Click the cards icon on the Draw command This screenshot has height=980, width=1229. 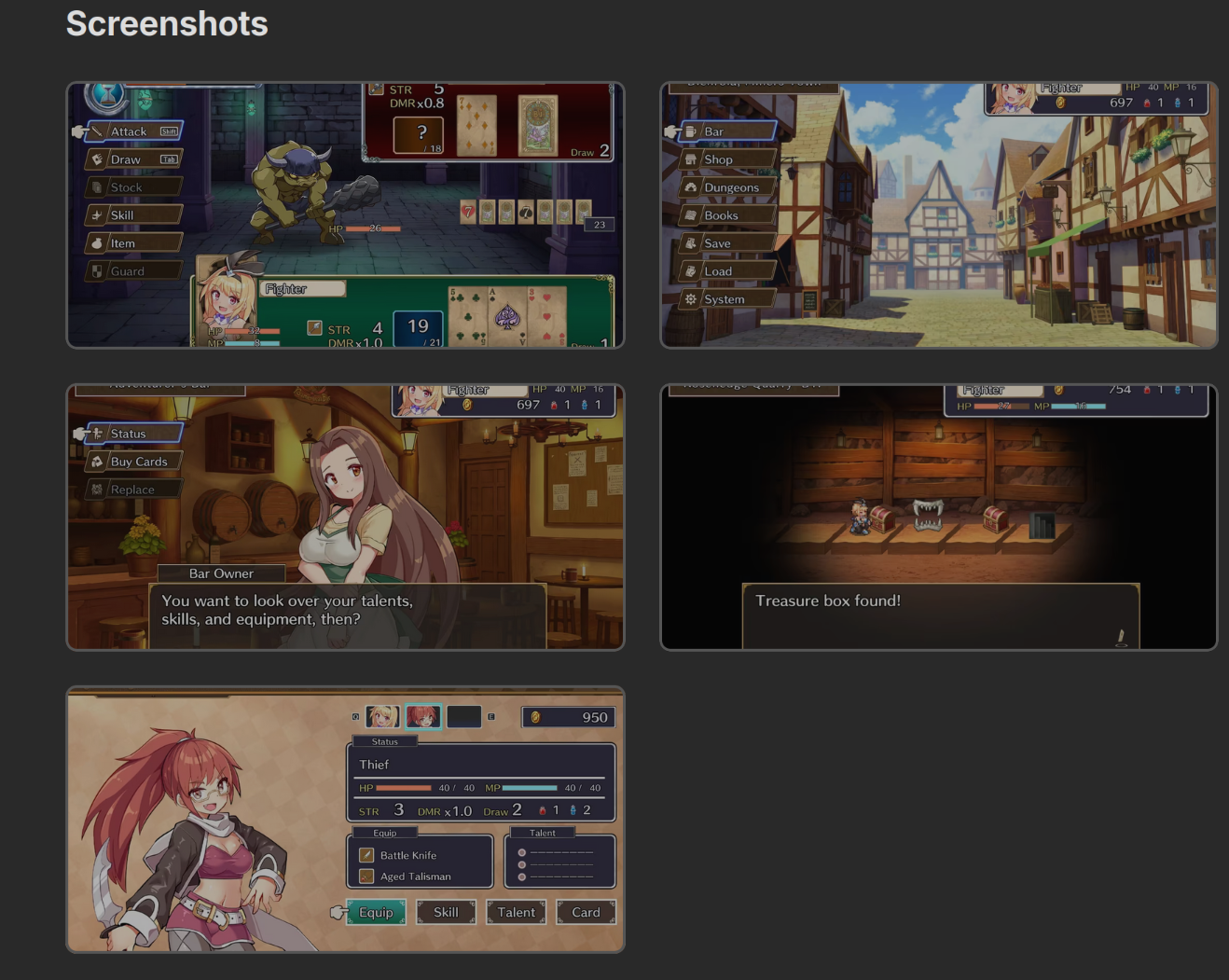coord(97,159)
